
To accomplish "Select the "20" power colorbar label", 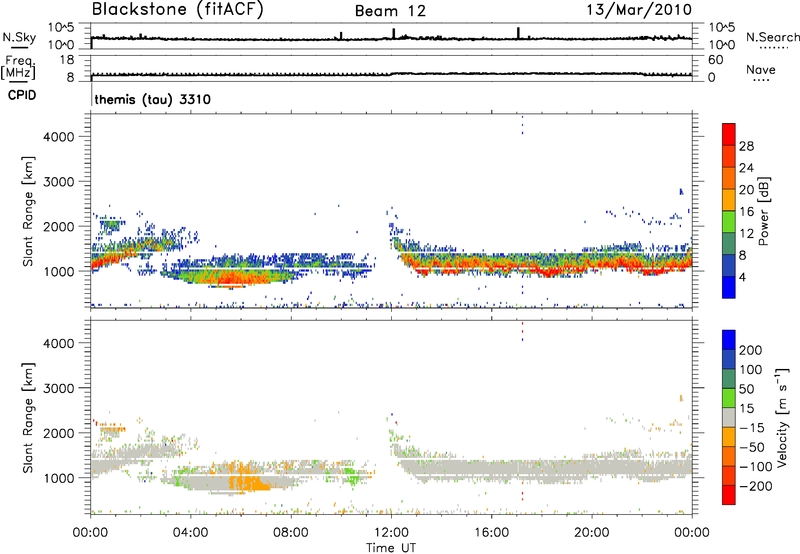I will [x=746, y=190].
